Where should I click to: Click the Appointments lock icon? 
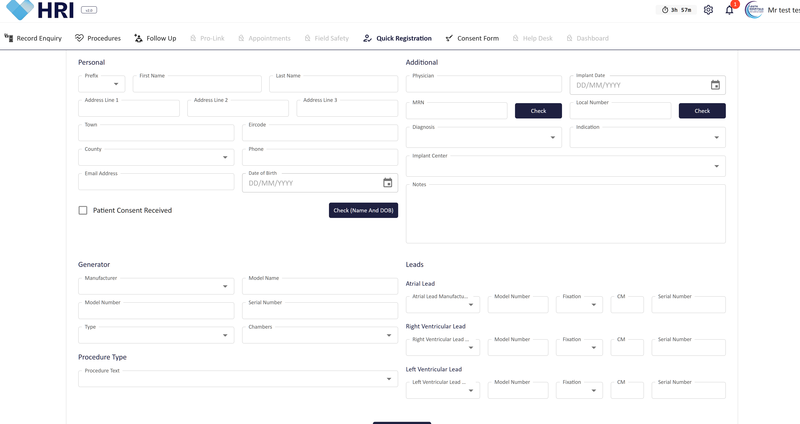241,38
